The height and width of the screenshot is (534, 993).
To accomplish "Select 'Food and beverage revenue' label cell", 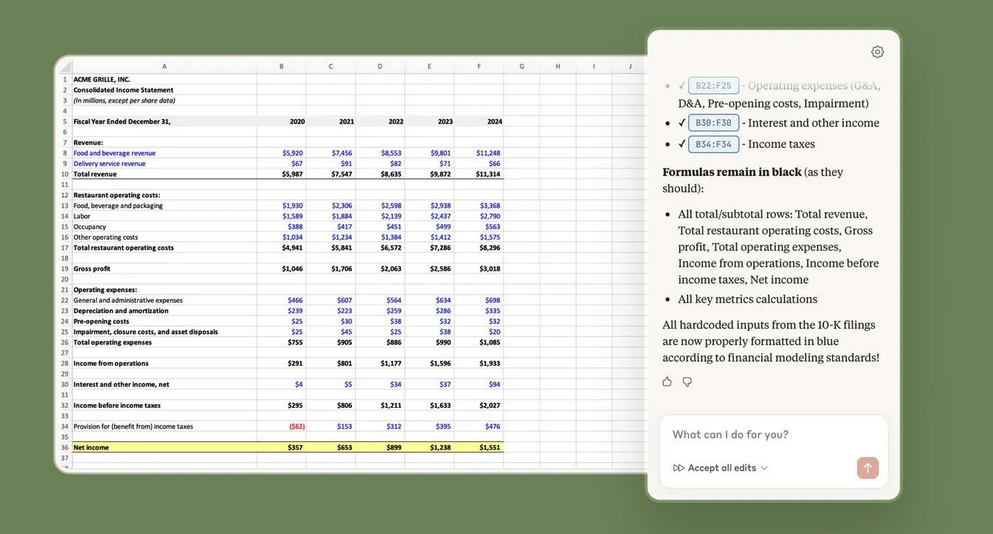I will coord(165,153).
